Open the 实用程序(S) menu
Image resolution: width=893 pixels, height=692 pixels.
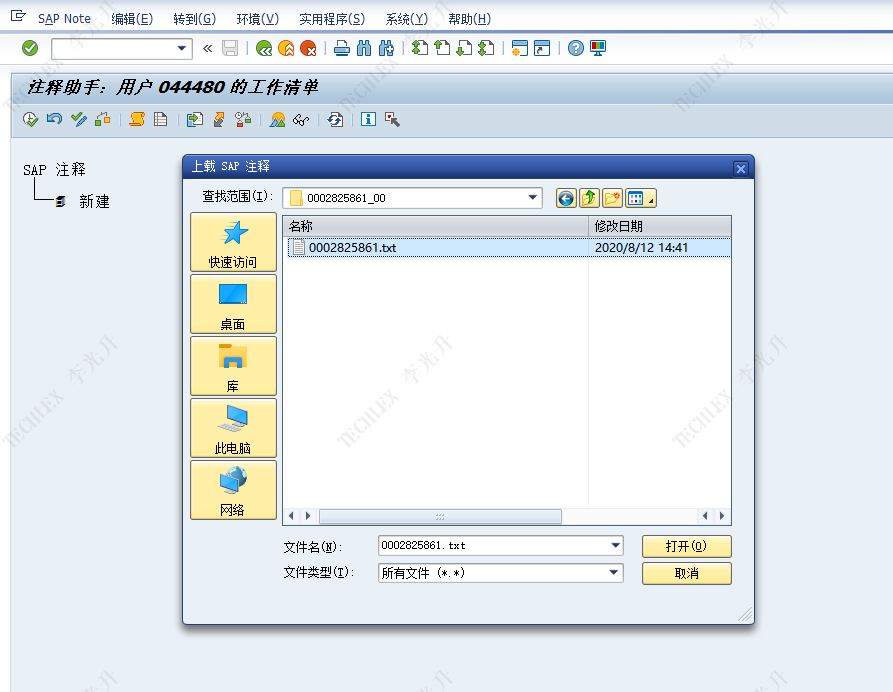pyautogui.click(x=332, y=19)
